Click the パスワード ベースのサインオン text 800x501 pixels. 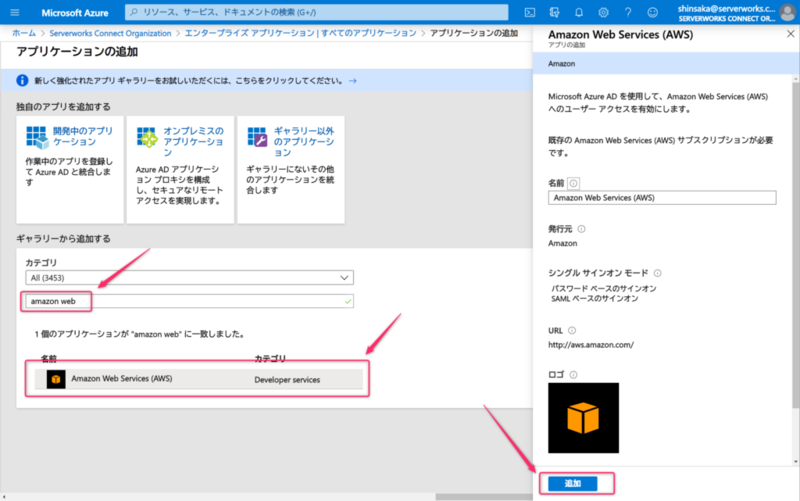tap(604, 288)
